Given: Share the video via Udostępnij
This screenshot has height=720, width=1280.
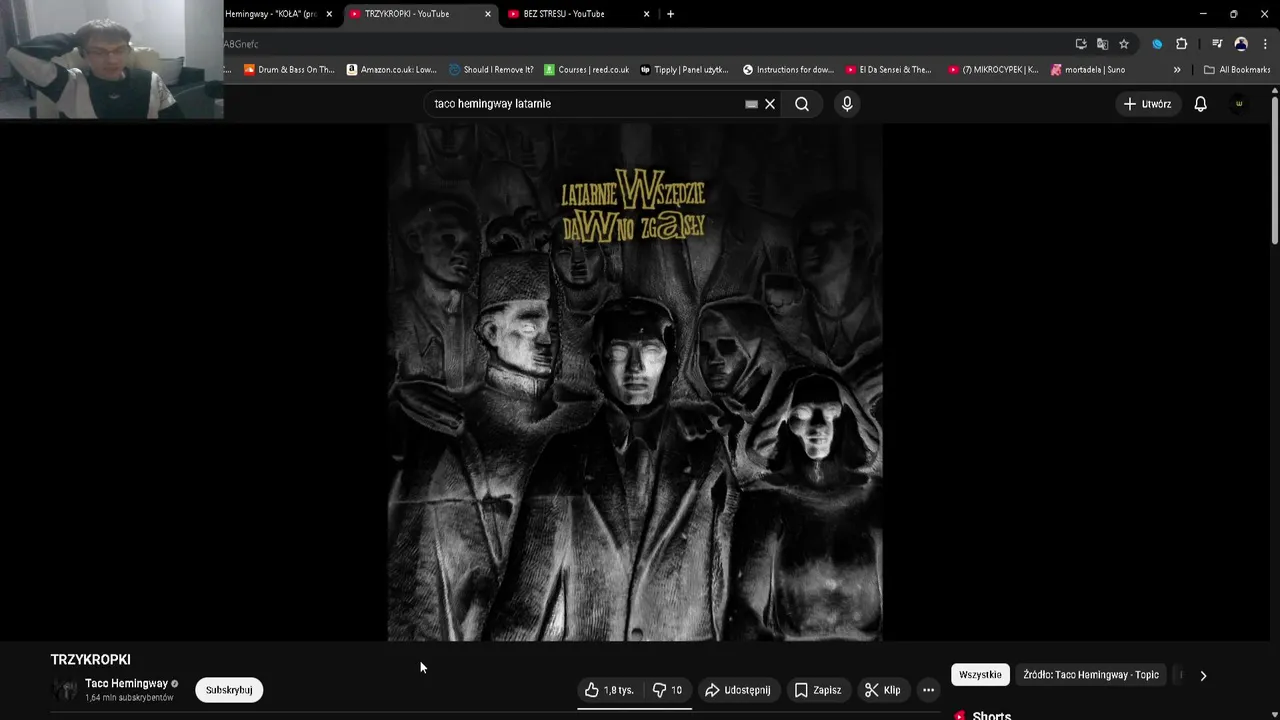Looking at the screenshot, I should click(x=738, y=690).
